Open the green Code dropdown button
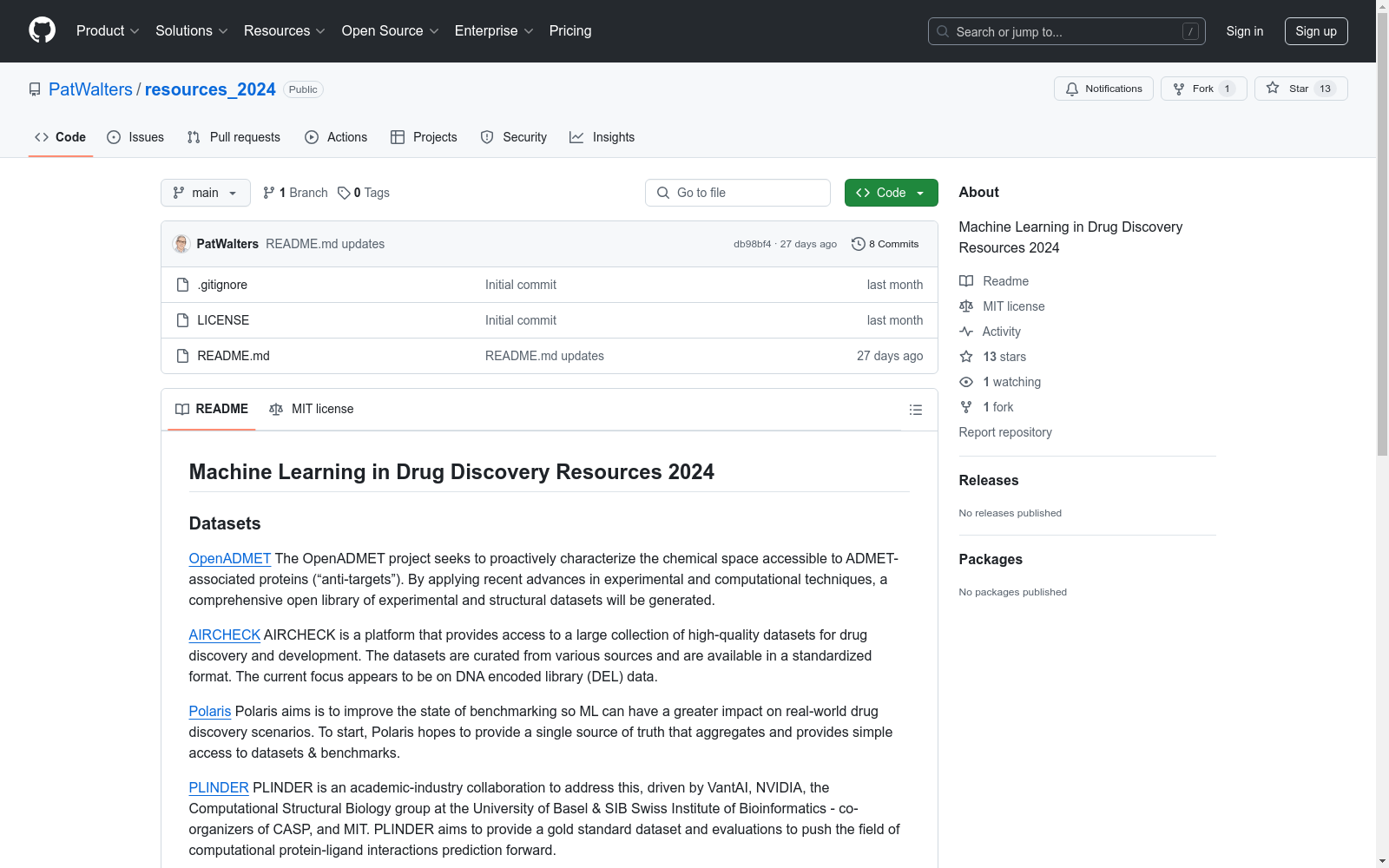The image size is (1389, 868). click(891, 193)
